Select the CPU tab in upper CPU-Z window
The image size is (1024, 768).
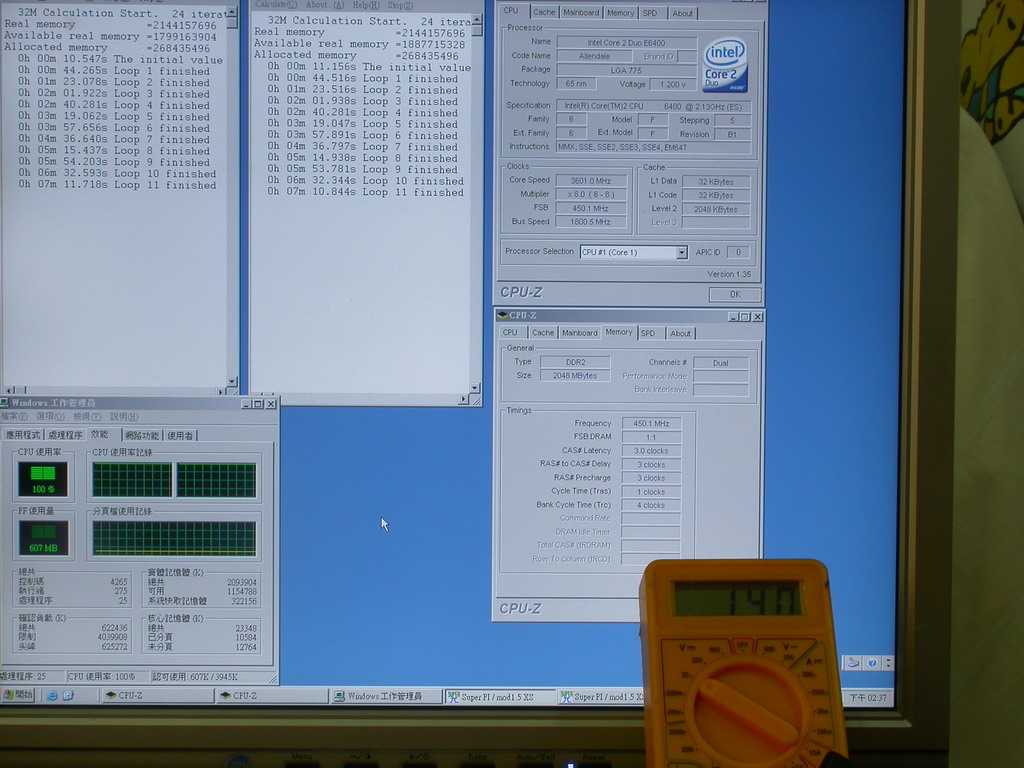(511, 10)
